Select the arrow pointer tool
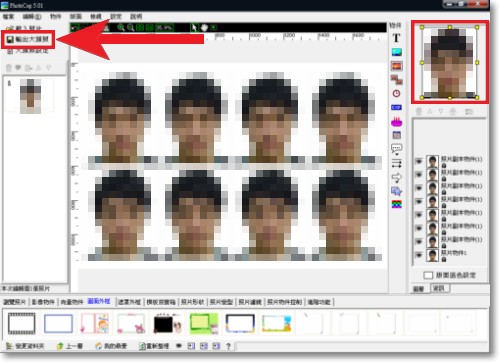Image resolution: width=499 pixels, height=362 pixels. 194,27
